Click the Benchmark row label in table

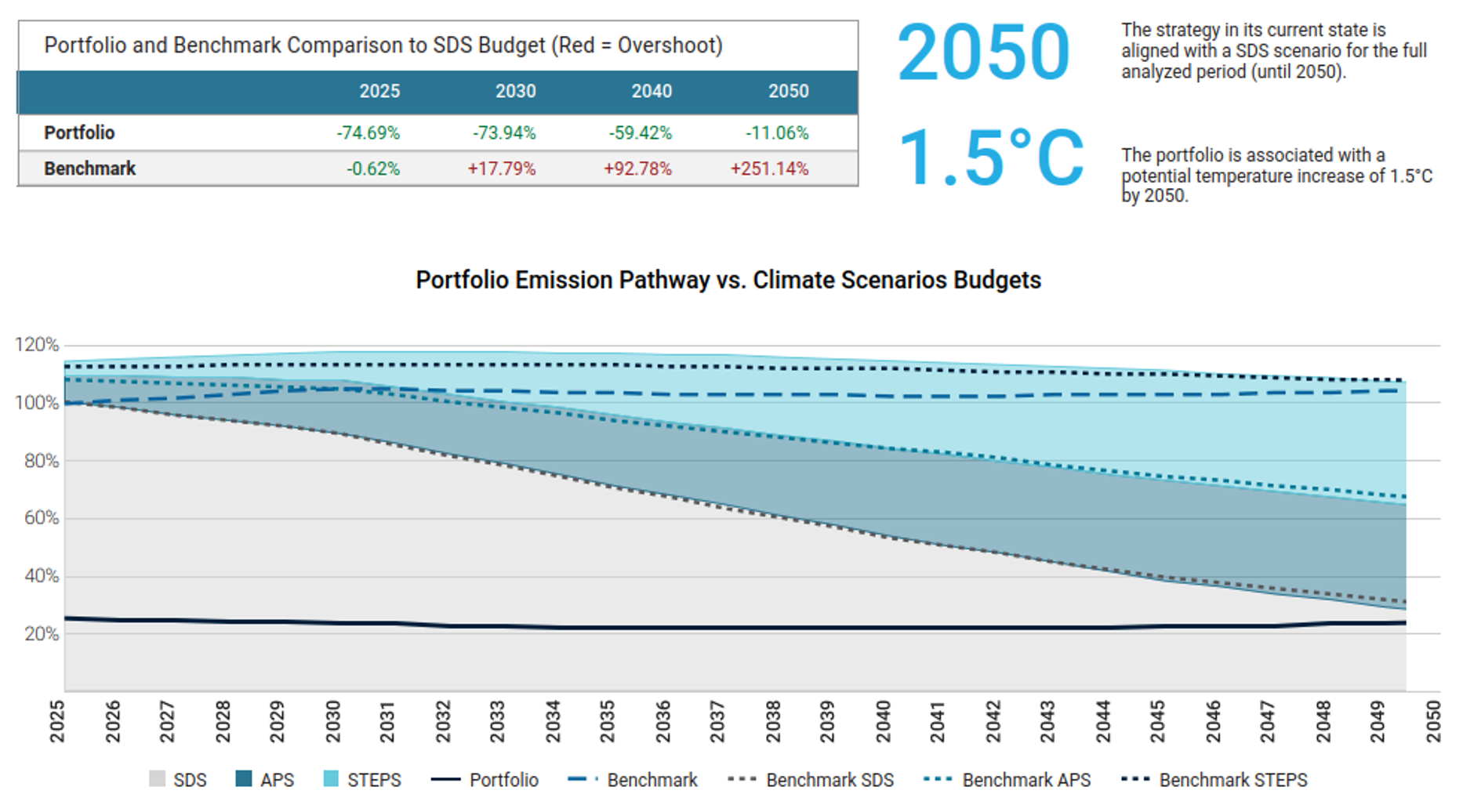(x=89, y=169)
